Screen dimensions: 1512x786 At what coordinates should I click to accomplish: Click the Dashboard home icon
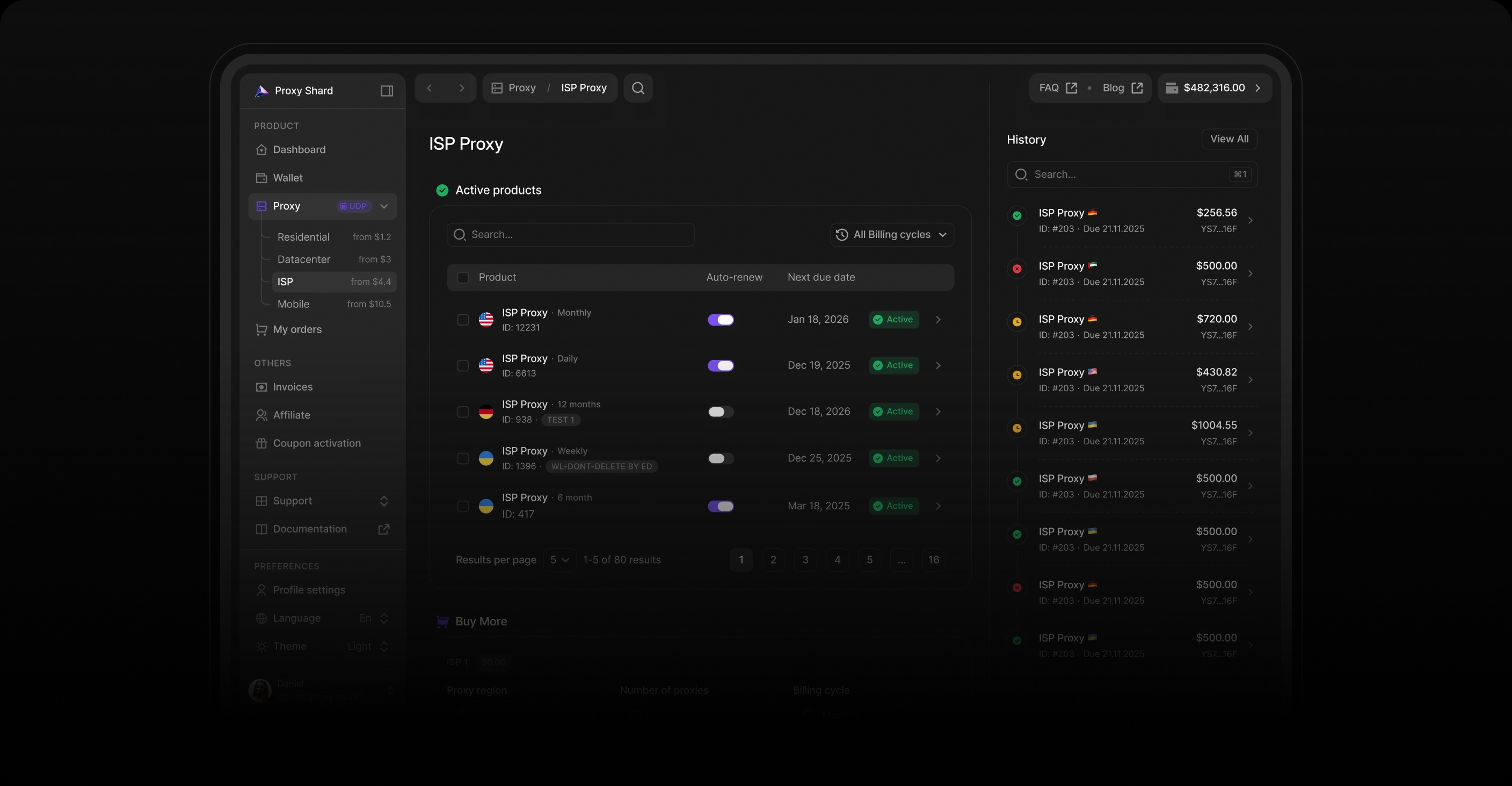tap(262, 150)
